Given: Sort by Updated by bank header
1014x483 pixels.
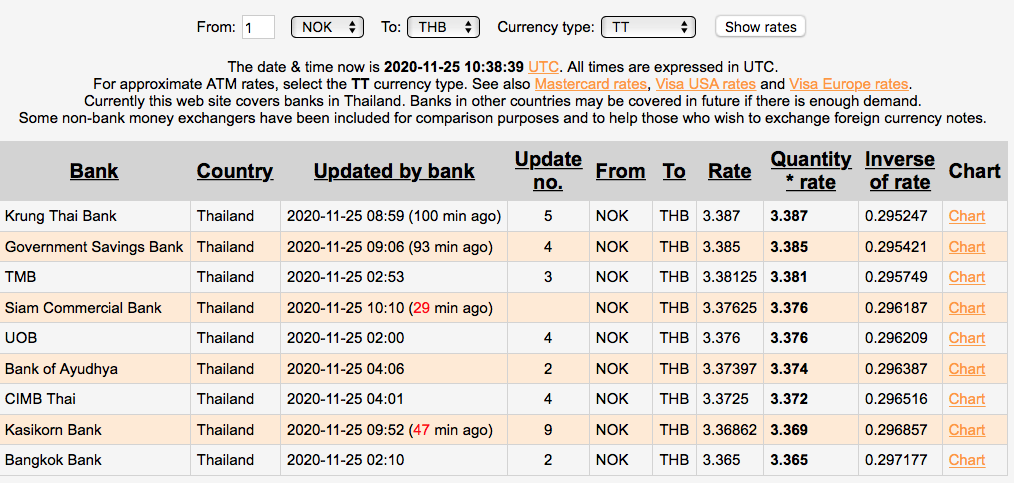Looking at the screenshot, I should (394, 171).
